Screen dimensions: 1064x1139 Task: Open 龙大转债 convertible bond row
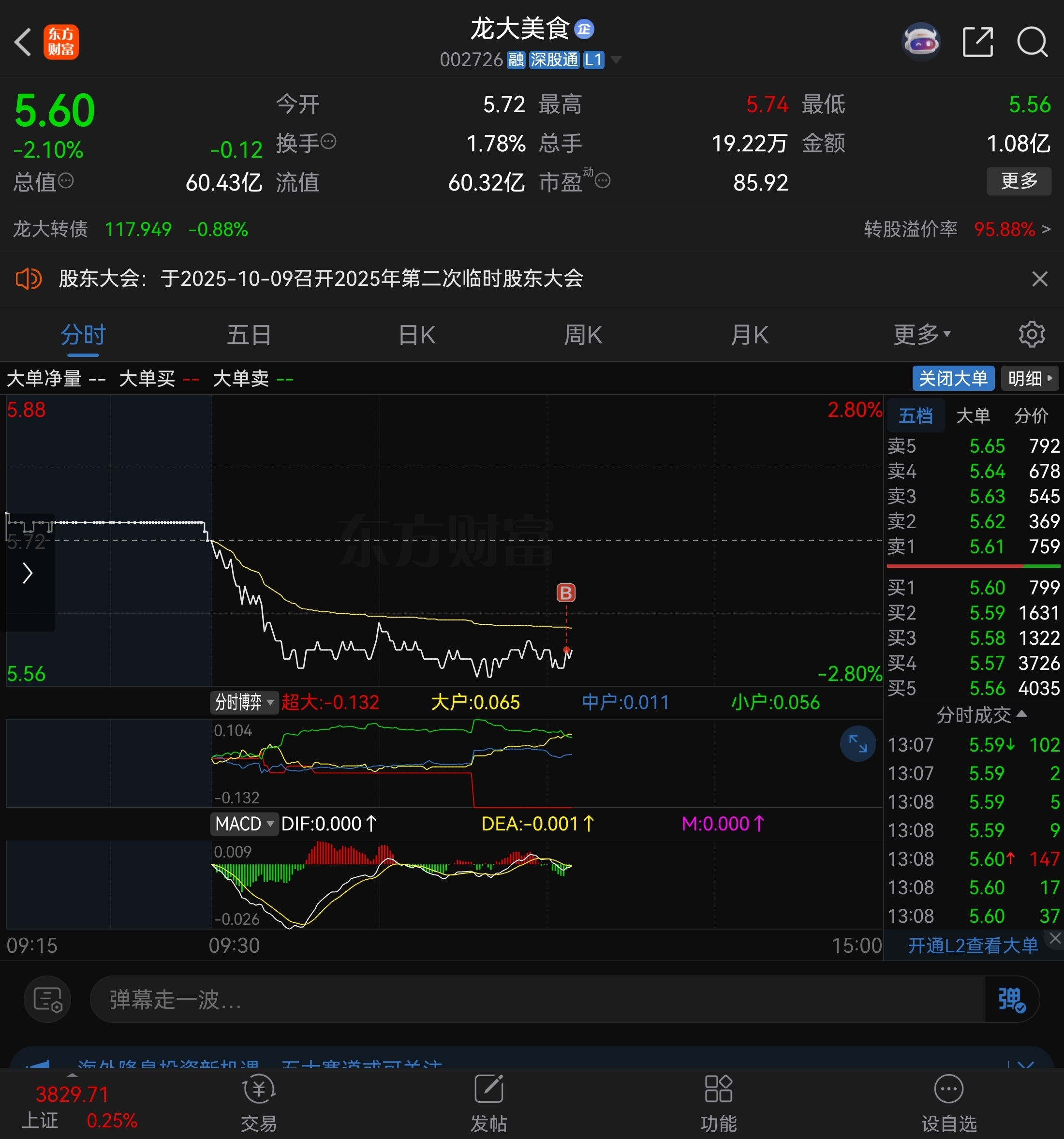[x=131, y=229]
